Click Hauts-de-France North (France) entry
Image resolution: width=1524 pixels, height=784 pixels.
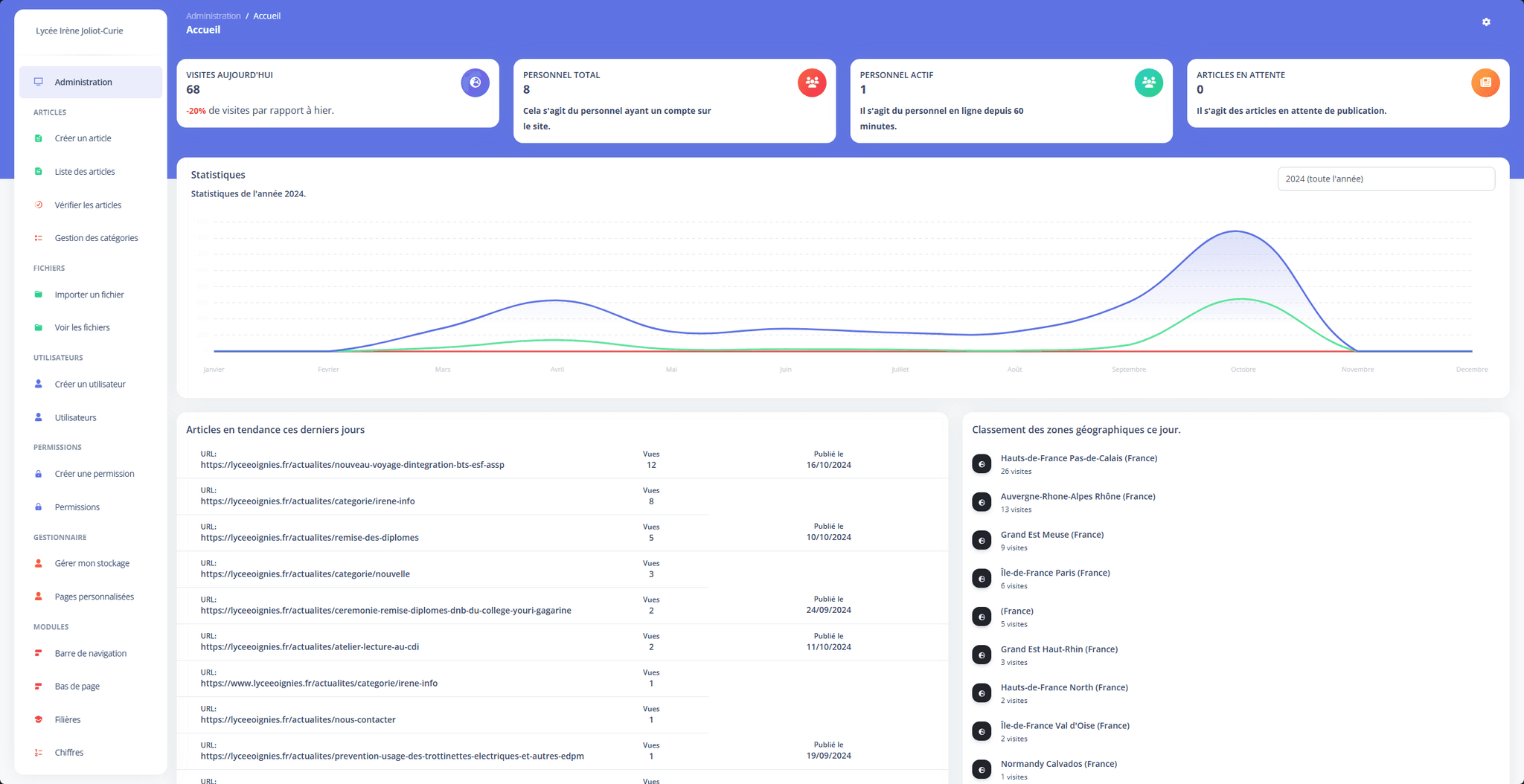pos(1064,687)
